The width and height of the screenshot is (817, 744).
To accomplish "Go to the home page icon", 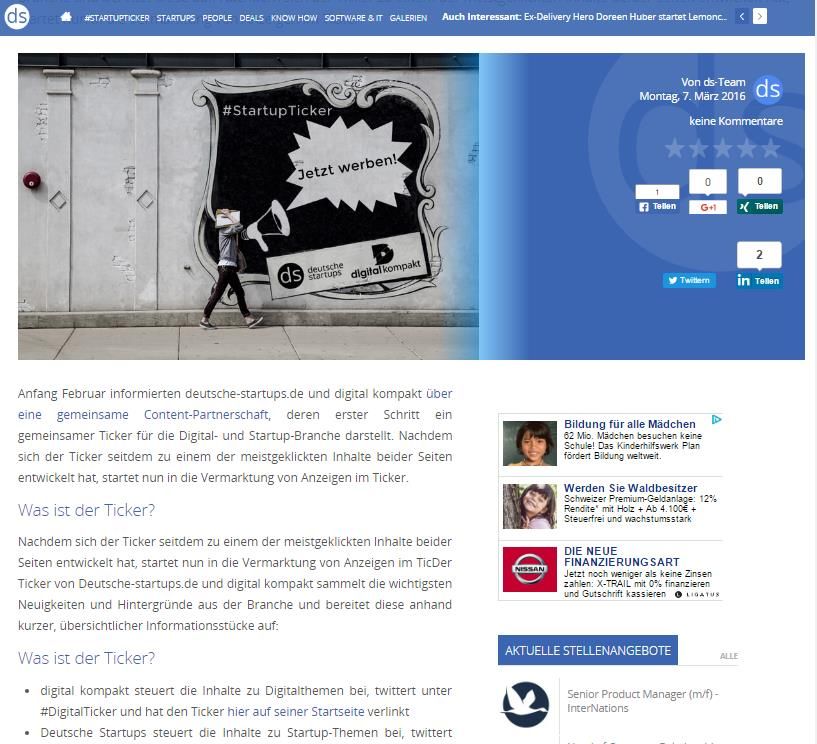I will [66, 17].
